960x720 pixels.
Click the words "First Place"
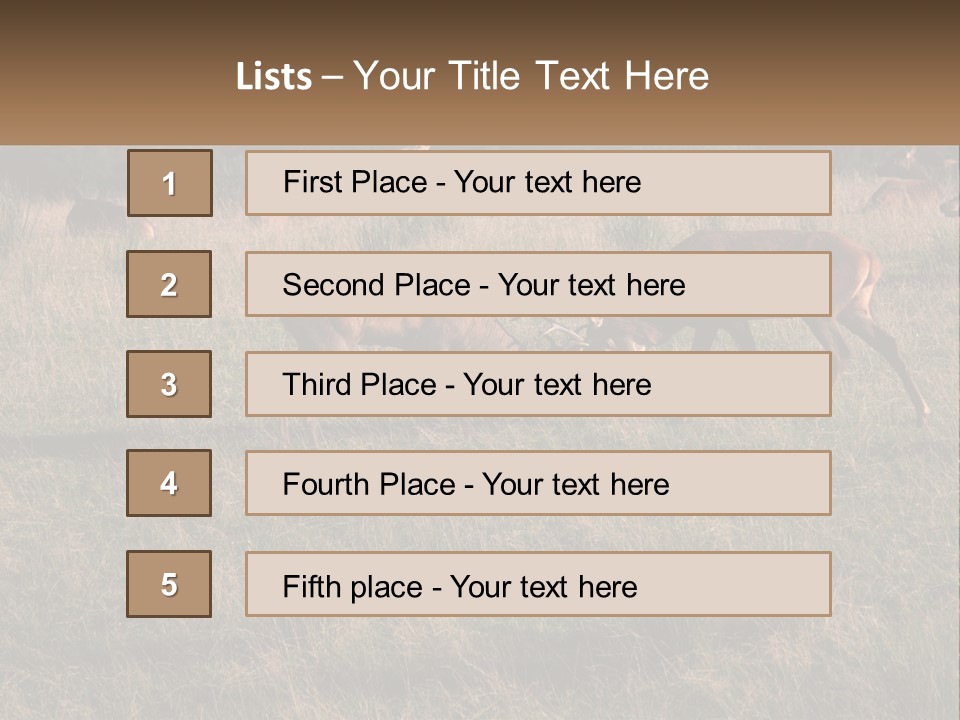(355, 182)
